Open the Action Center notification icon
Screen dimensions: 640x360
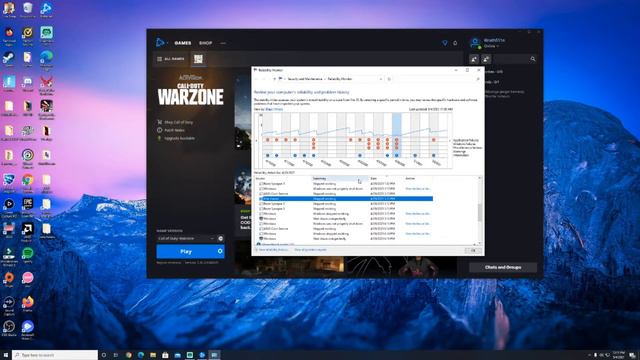(632, 355)
